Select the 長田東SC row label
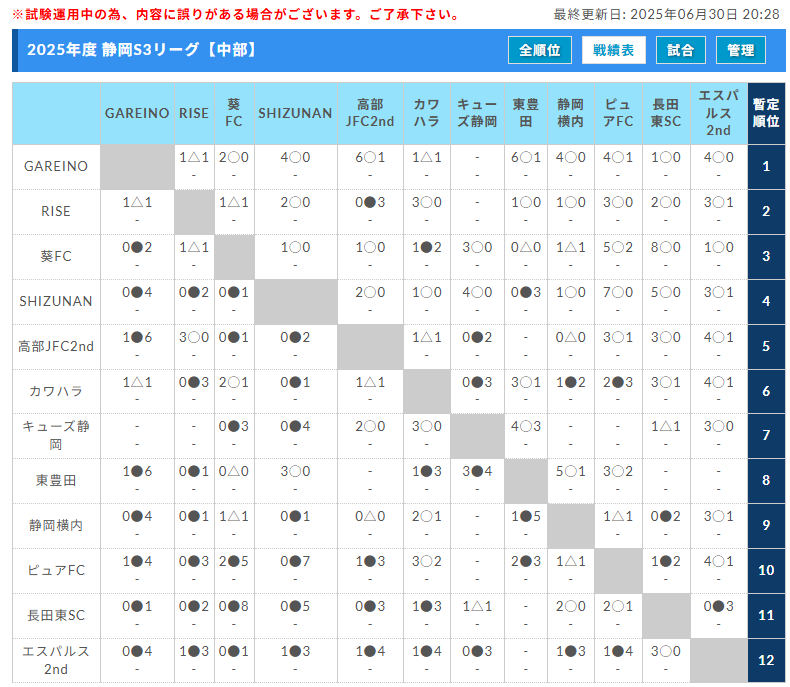This screenshot has width=790, height=687. pos(56,615)
